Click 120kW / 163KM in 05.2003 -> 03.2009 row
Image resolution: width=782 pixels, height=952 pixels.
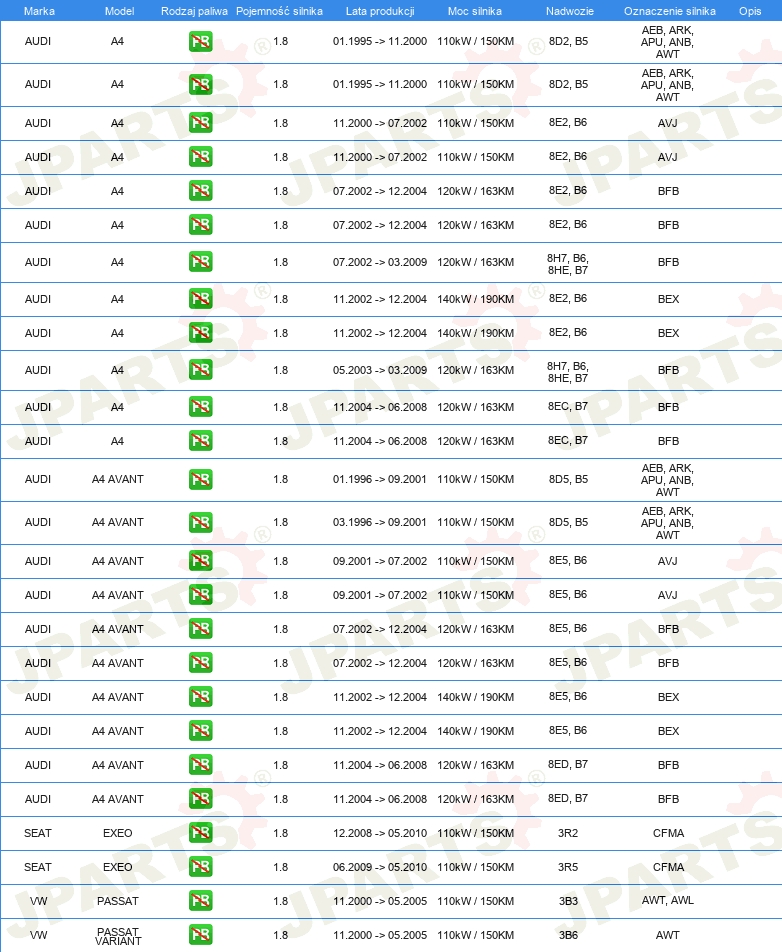click(x=475, y=370)
